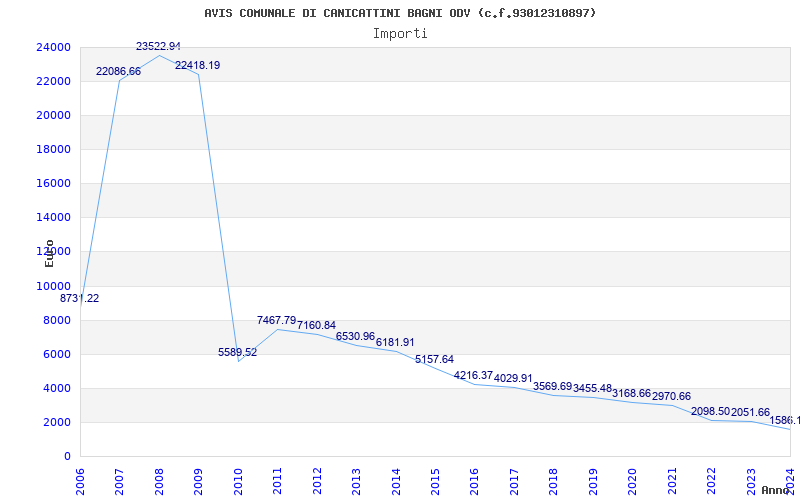The height and width of the screenshot is (500, 800).
Task: Click the x-axis year 2012
Action: (317, 481)
